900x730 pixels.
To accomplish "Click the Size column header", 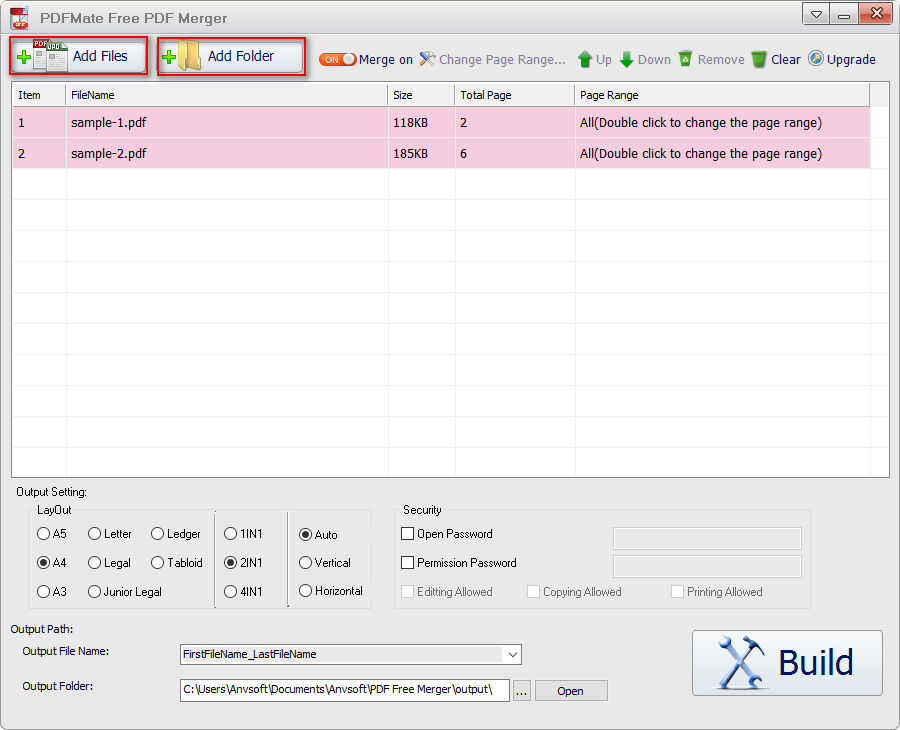I will (421, 95).
